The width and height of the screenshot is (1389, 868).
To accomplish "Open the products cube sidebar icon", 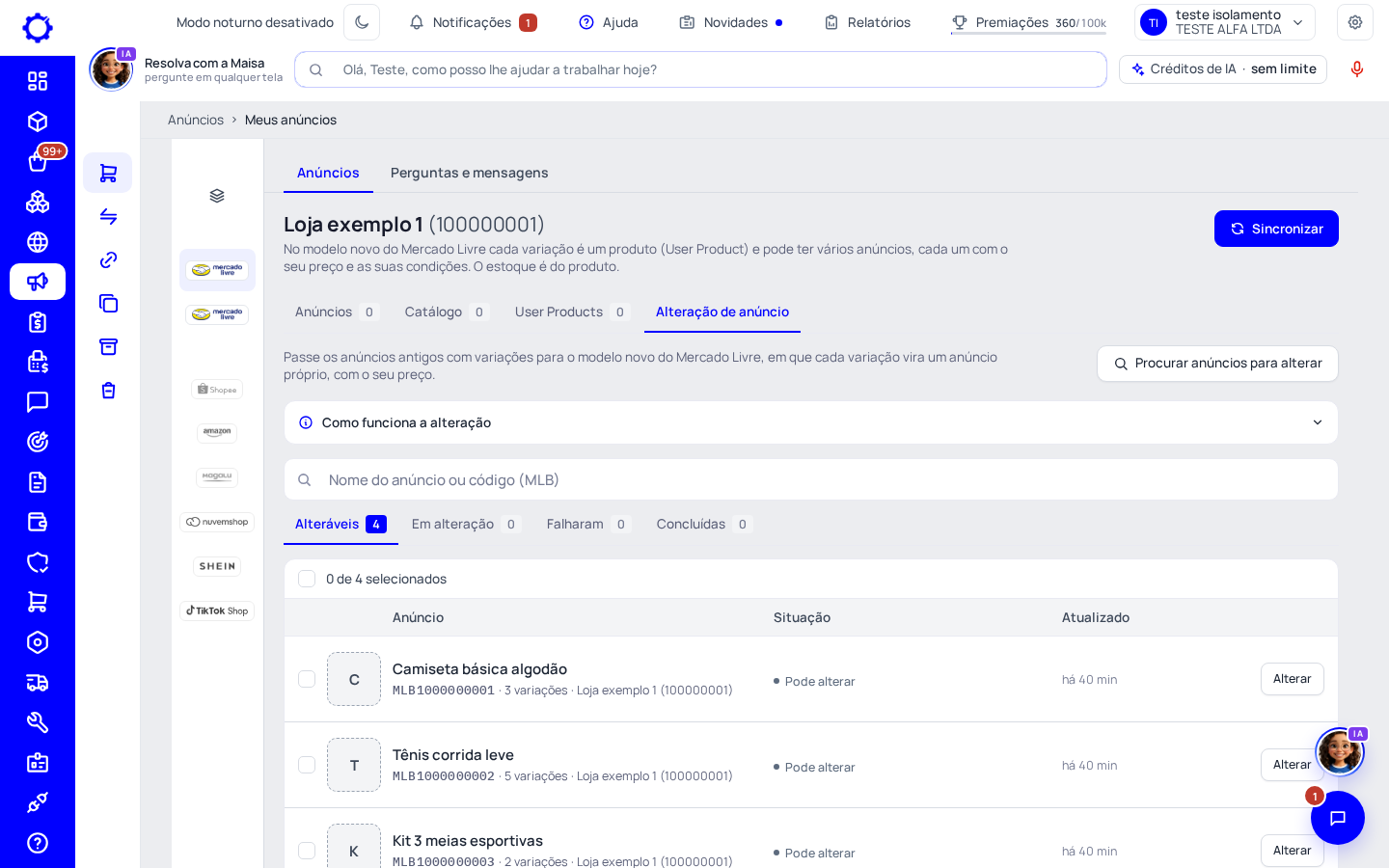I will (x=38, y=122).
